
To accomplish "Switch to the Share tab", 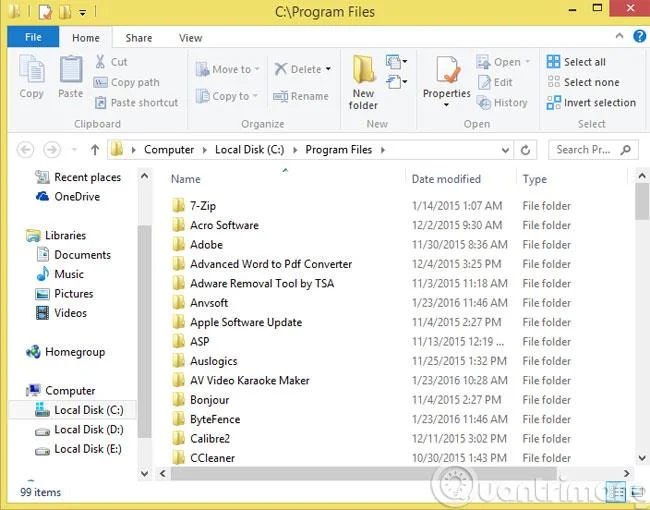I will click(x=138, y=38).
